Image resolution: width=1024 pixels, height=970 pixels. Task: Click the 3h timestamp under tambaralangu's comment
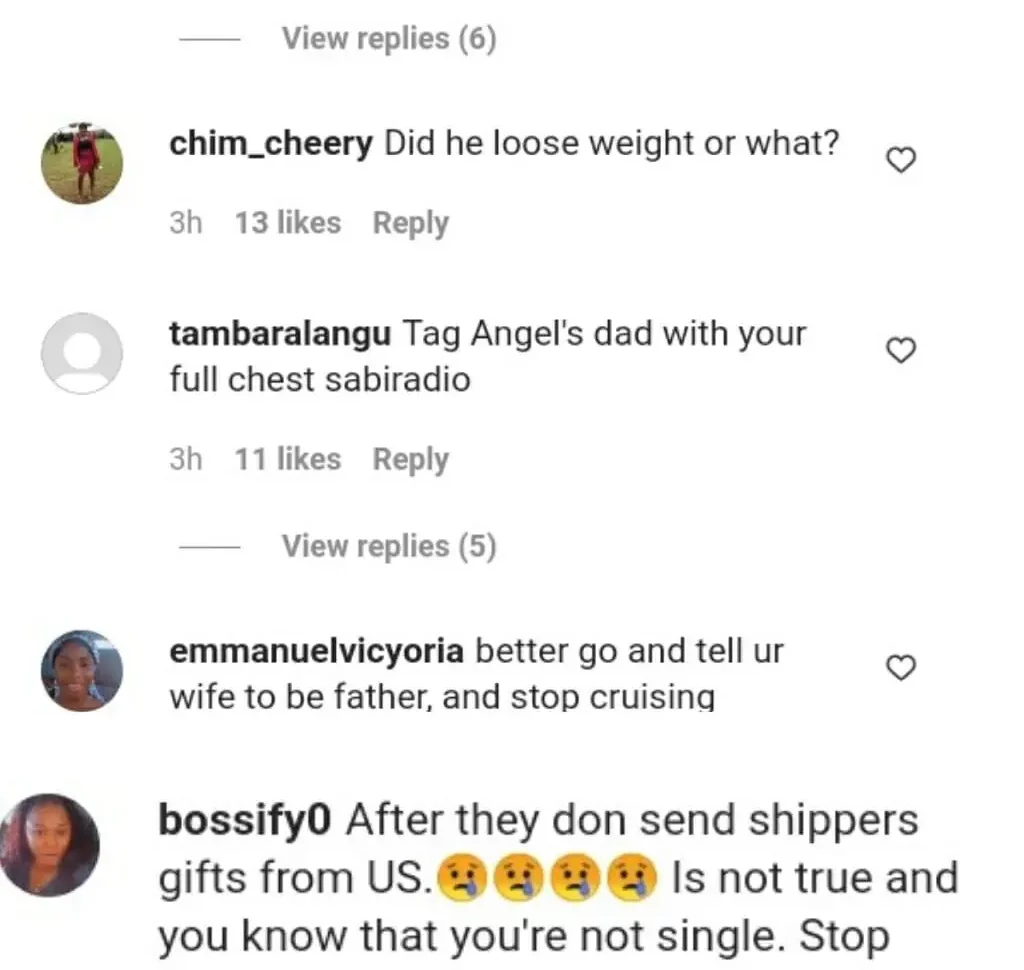pos(185,459)
